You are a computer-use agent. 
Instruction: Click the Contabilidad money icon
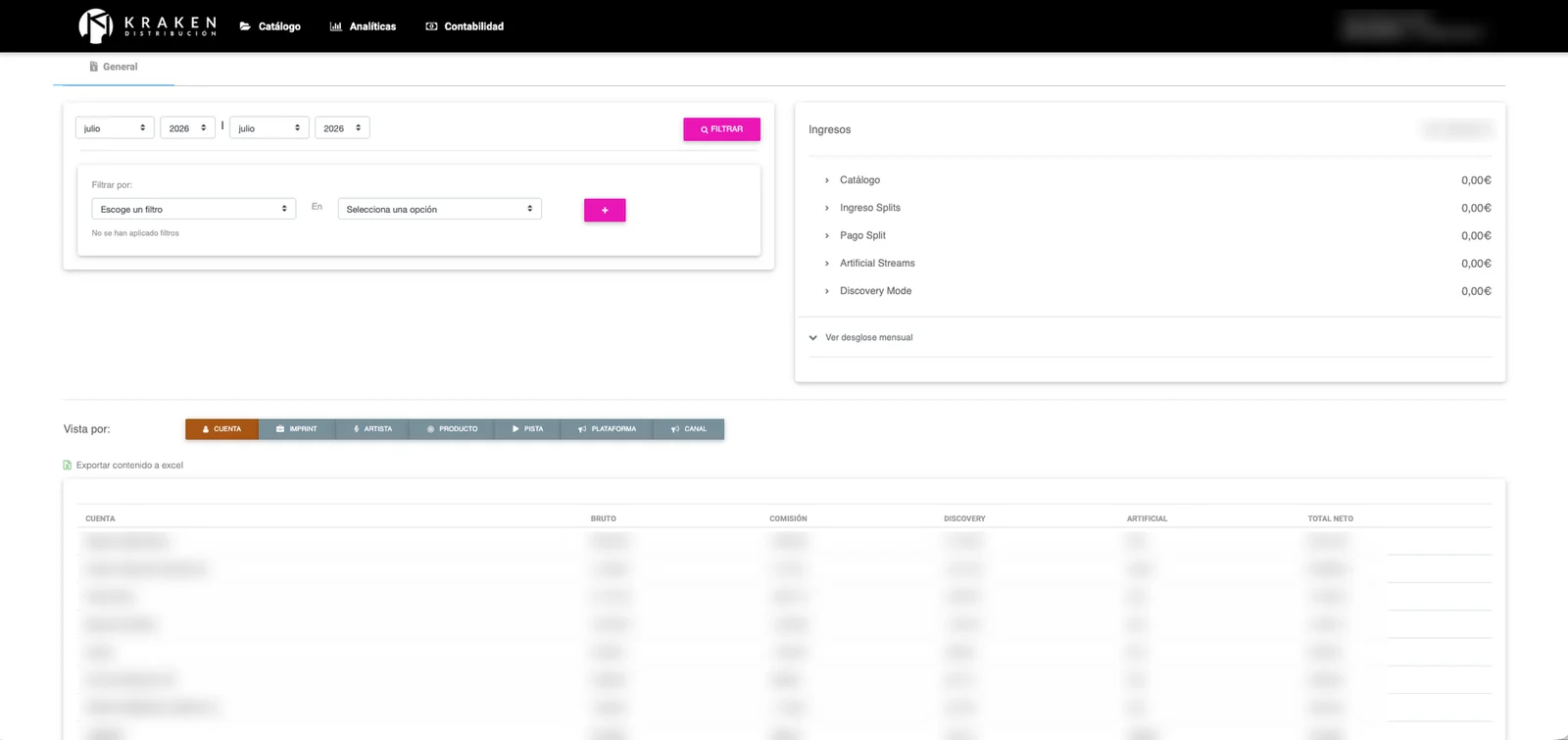[431, 26]
